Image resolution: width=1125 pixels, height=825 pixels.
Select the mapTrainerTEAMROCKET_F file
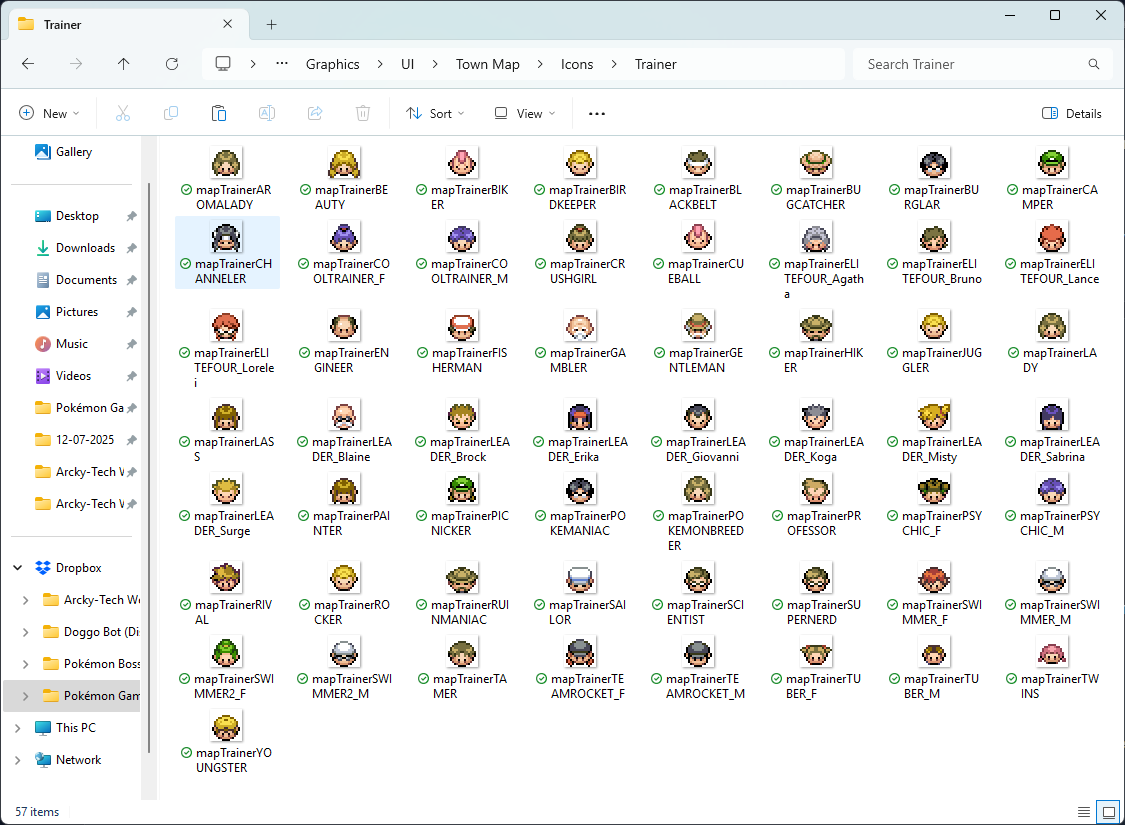point(580,667)
